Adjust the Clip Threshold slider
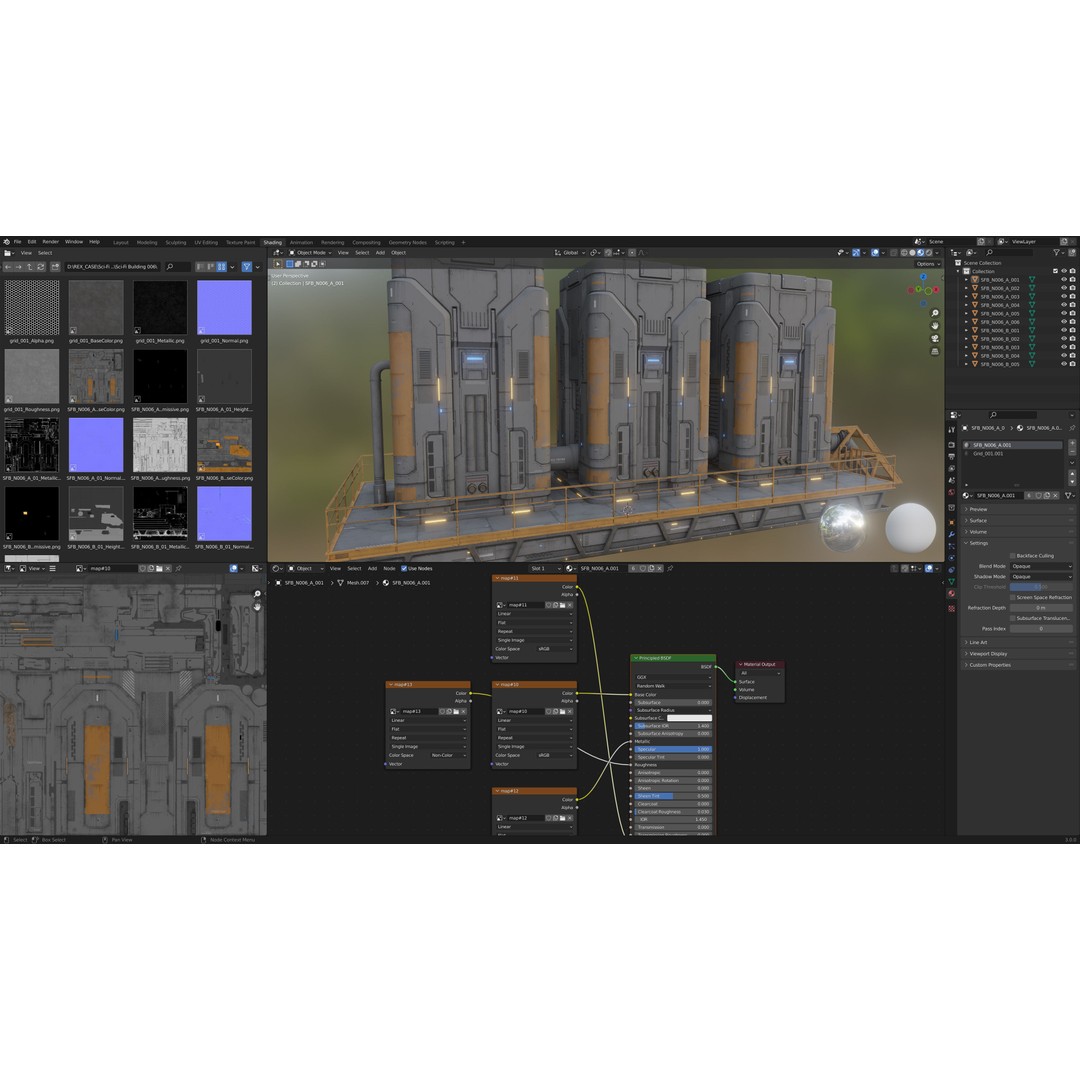 1041,587
